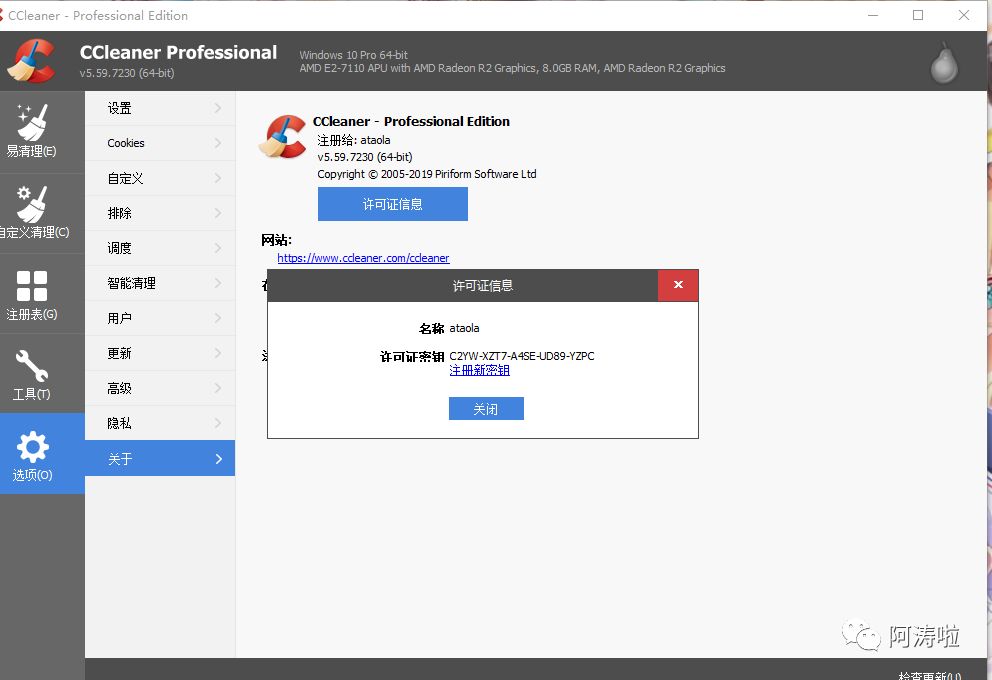Open 设置 settings menu item

pos(160,108)
